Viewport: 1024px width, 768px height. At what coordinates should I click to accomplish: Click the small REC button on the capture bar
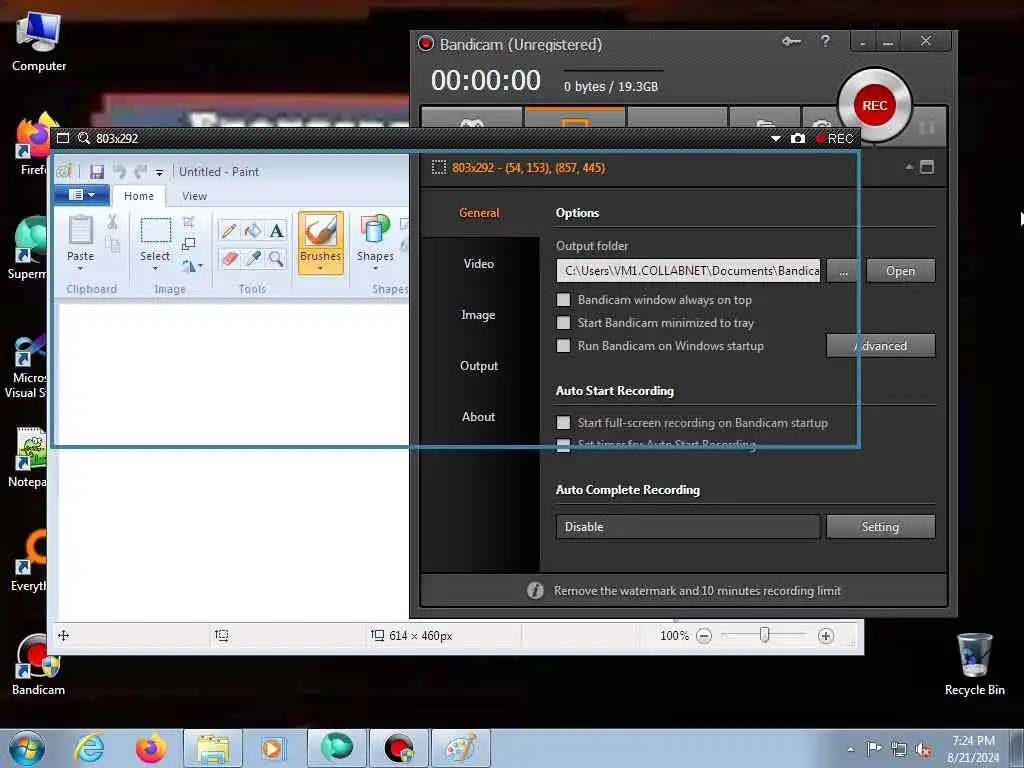click(x=835, y=138)
